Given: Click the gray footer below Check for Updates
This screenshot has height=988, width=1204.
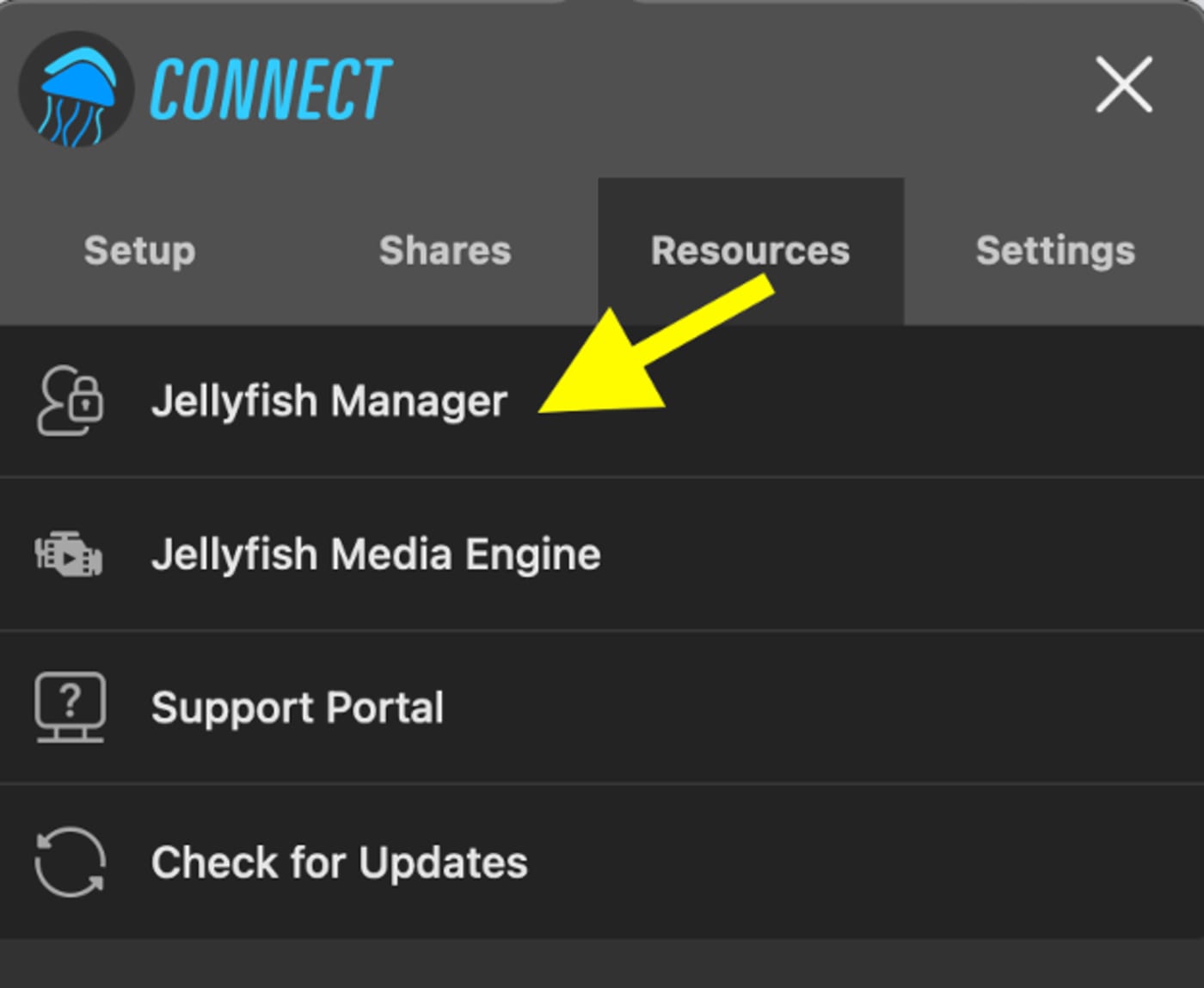Looking at the screenshot, I should tap(602, 963).
